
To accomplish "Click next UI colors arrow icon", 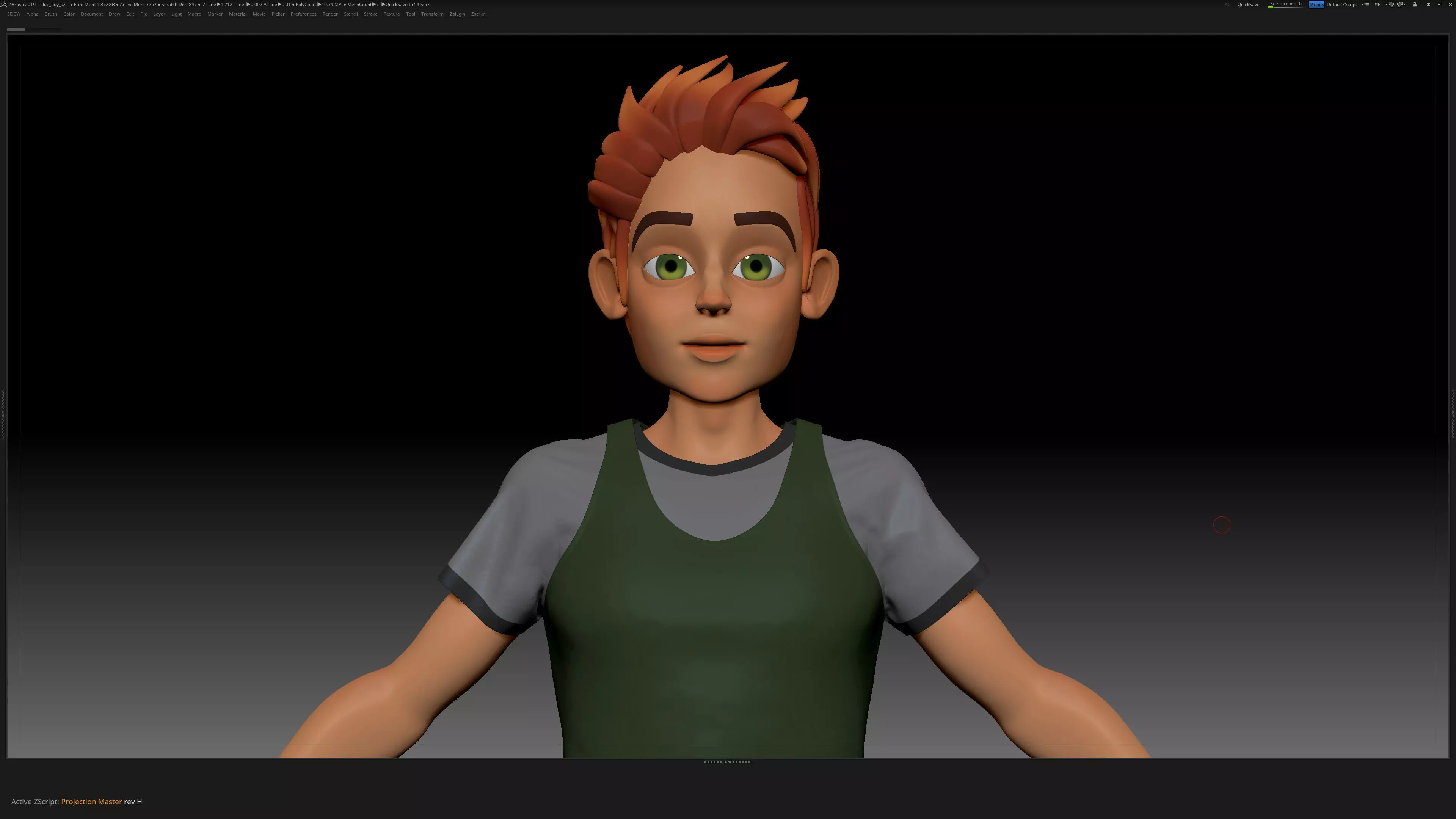I will (x=1376, y=5).
